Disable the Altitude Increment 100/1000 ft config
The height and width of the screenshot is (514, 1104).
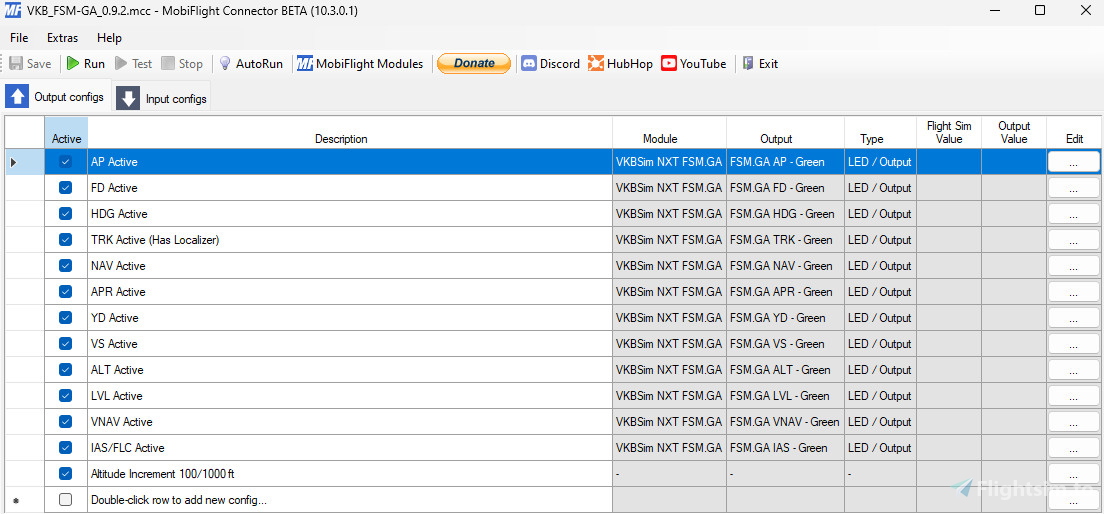tap(66, 474)
